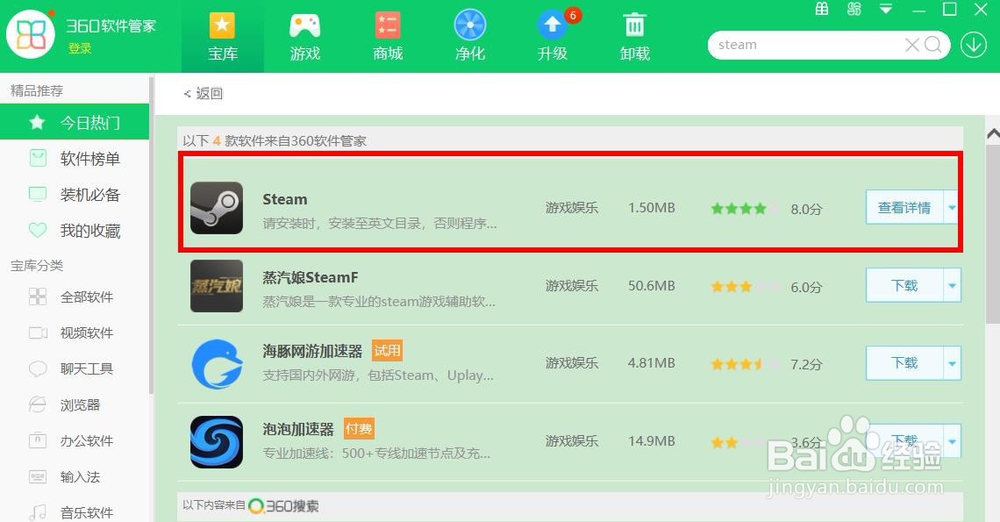Click the 360搜索 logo

283,506
